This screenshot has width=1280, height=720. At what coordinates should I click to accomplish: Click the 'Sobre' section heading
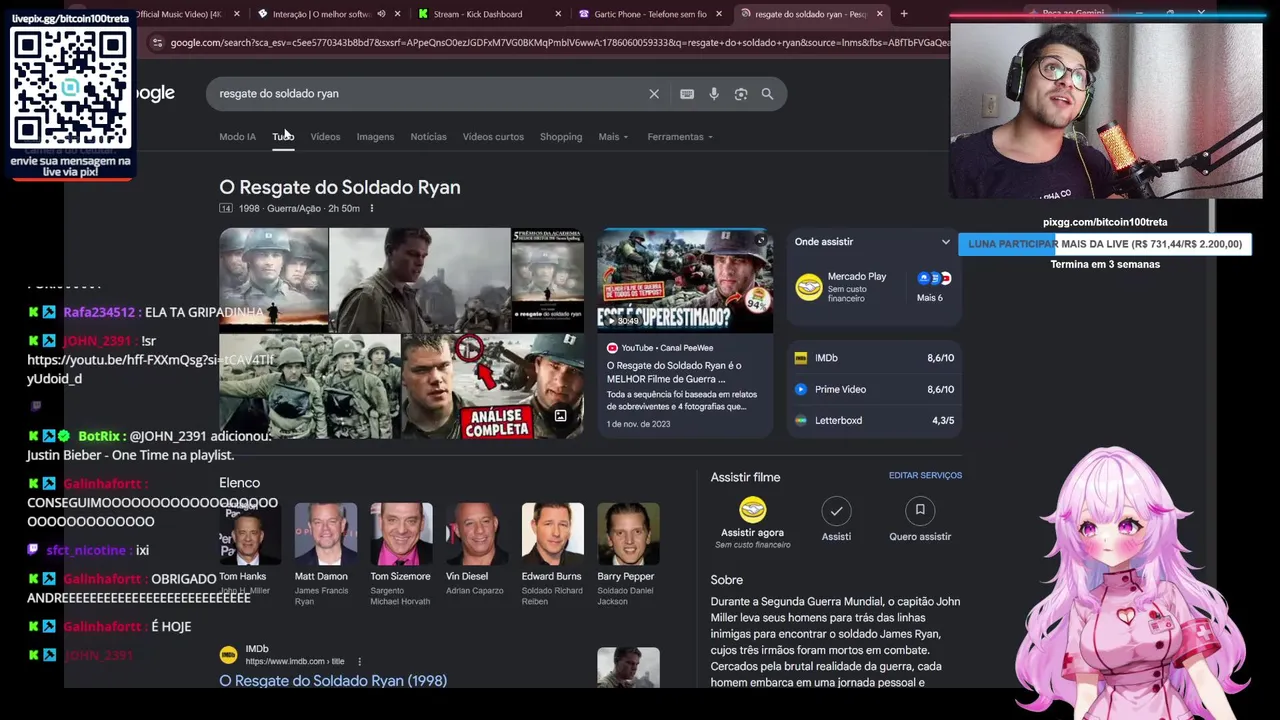tap(727, 580)
